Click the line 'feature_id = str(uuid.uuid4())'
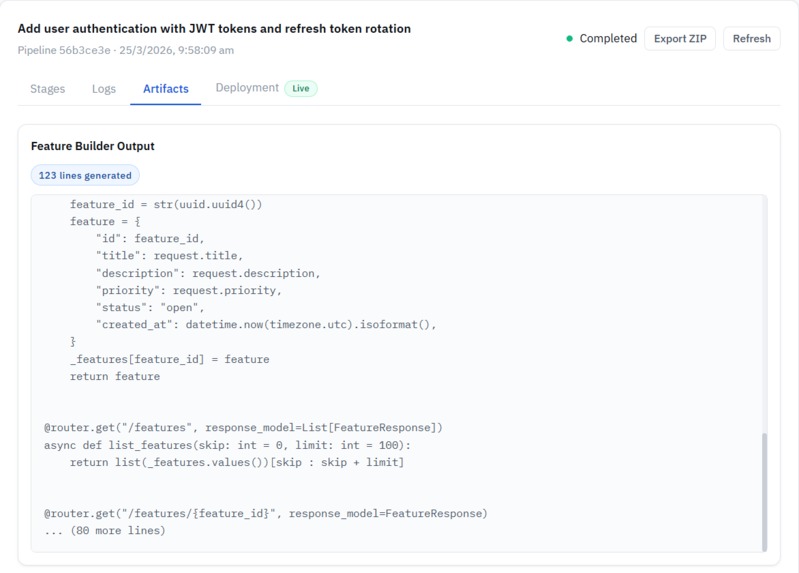The height and width of the screenshot is (573, 799). [166, 204]
